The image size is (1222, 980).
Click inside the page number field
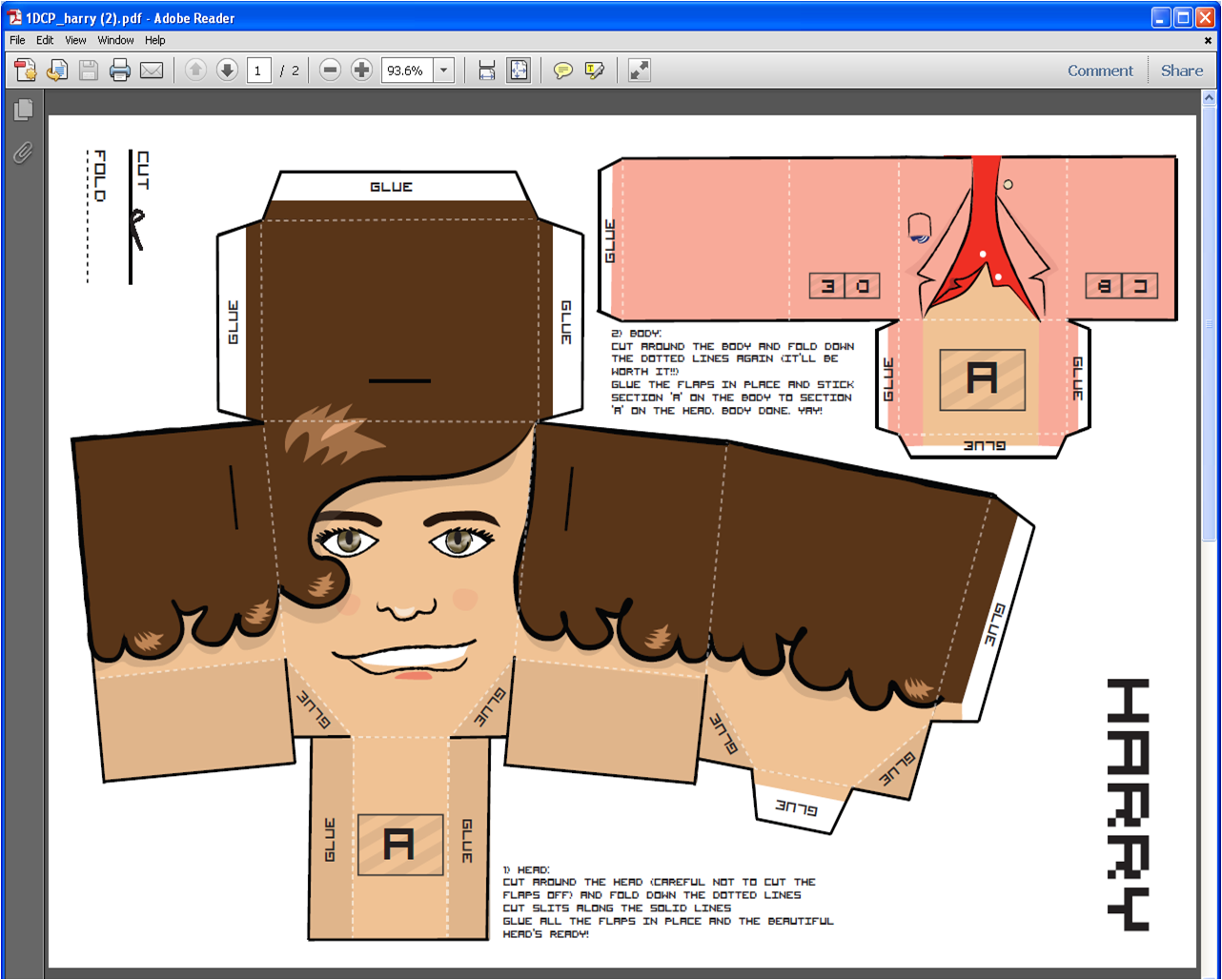pos(258,70)
